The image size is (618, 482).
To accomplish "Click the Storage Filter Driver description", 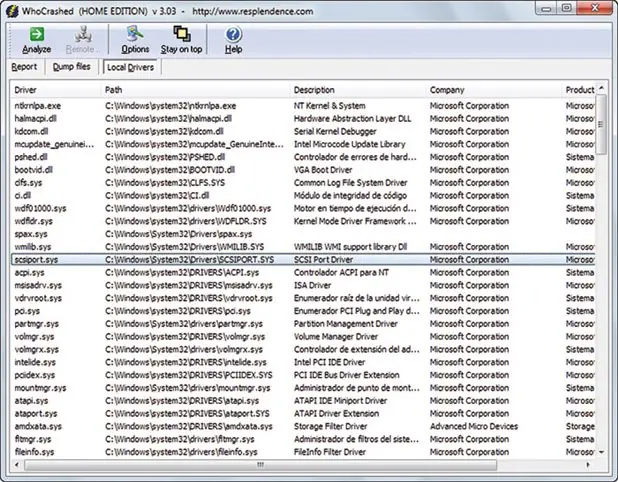I will pyautogui.click(x=330, y=426).
